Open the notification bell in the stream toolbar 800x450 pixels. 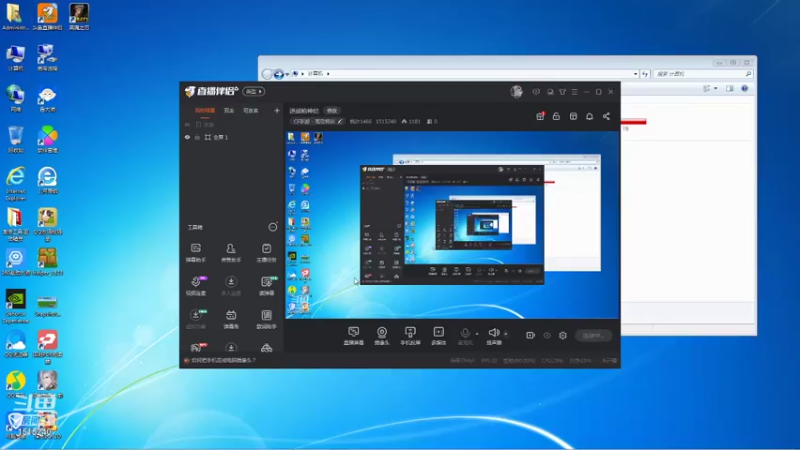click(589, 116)
